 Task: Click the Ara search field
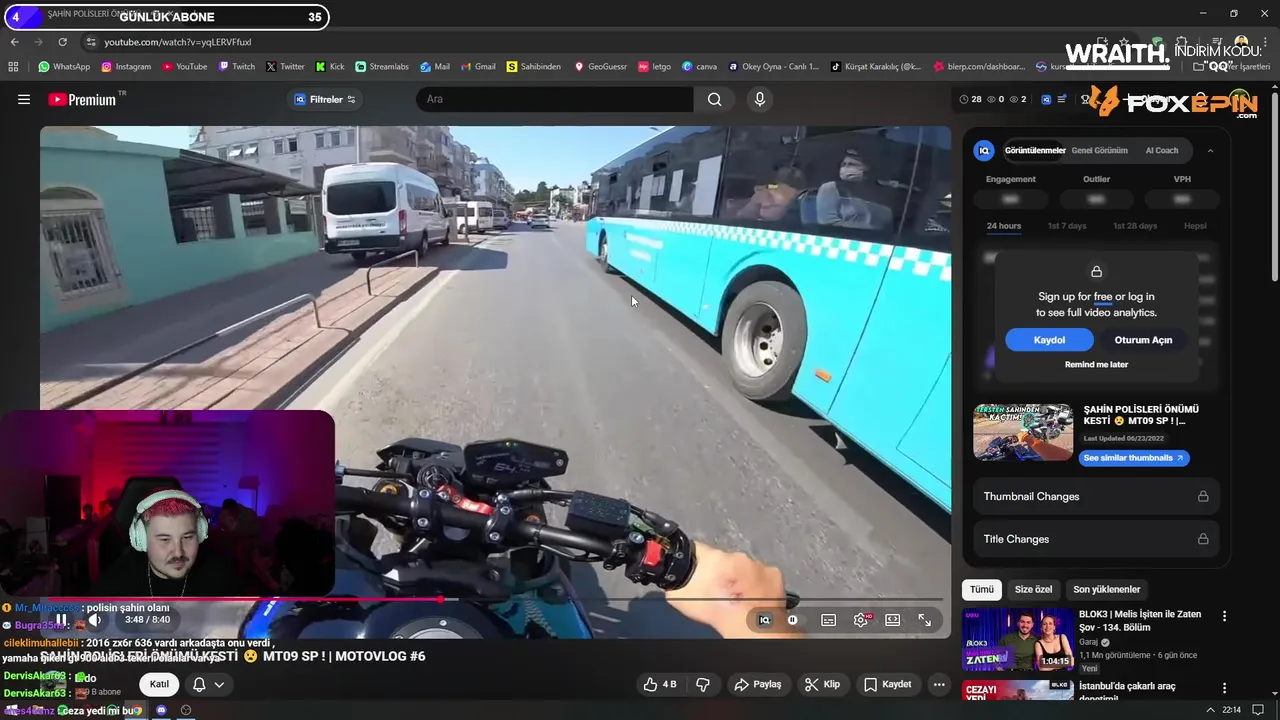point(555,99)
